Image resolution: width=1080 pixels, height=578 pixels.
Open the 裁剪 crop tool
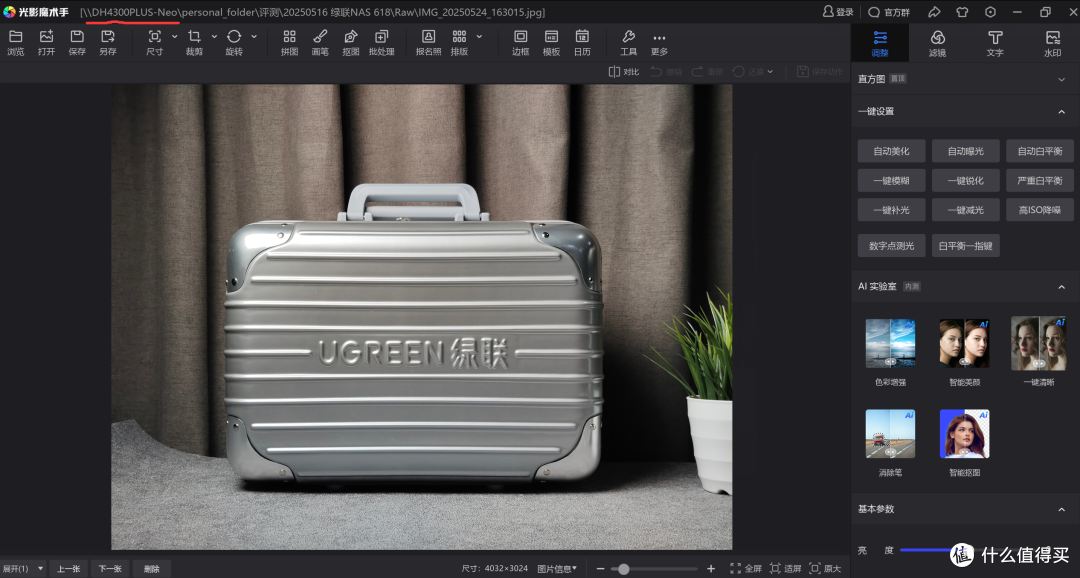coord(194,43)
